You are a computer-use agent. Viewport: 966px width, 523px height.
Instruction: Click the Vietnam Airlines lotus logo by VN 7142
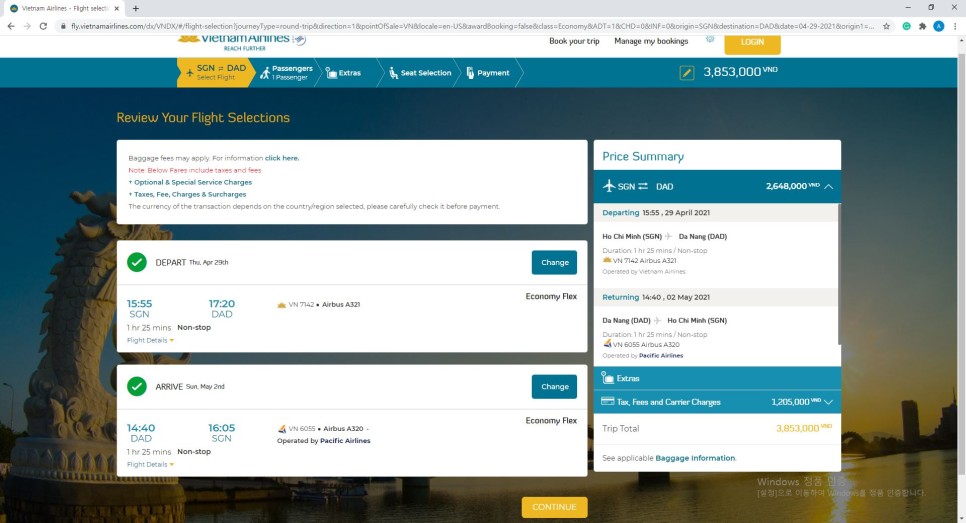coord(282,304)
